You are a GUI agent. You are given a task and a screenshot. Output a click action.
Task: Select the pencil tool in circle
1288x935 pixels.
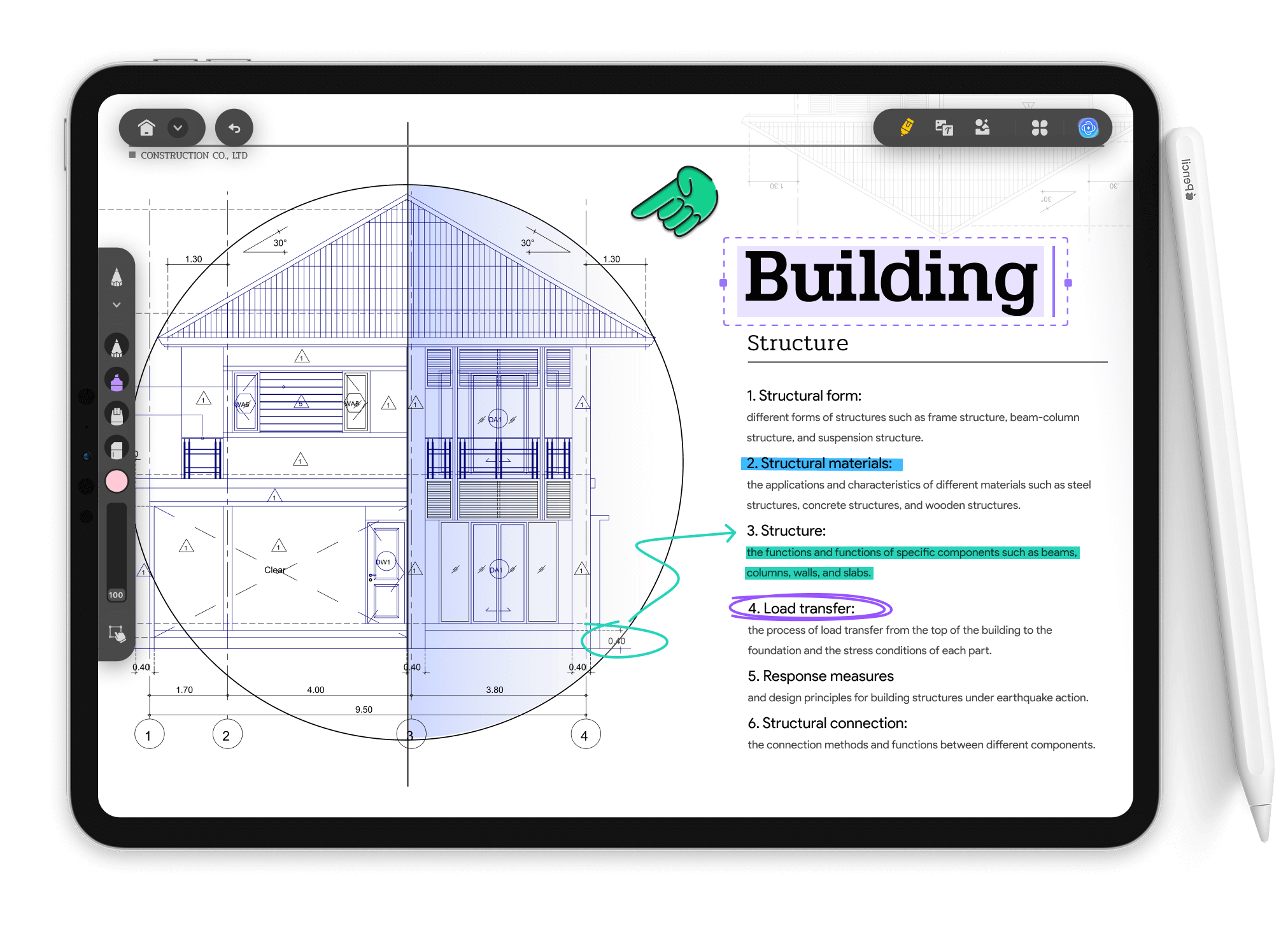[x=117, y=346]
